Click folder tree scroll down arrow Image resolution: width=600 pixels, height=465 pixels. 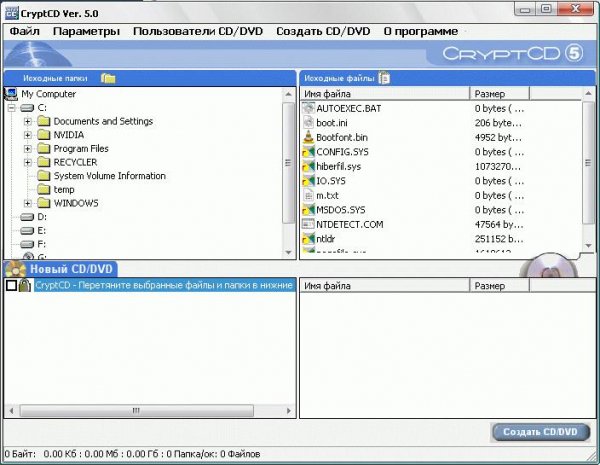(289, 252)
